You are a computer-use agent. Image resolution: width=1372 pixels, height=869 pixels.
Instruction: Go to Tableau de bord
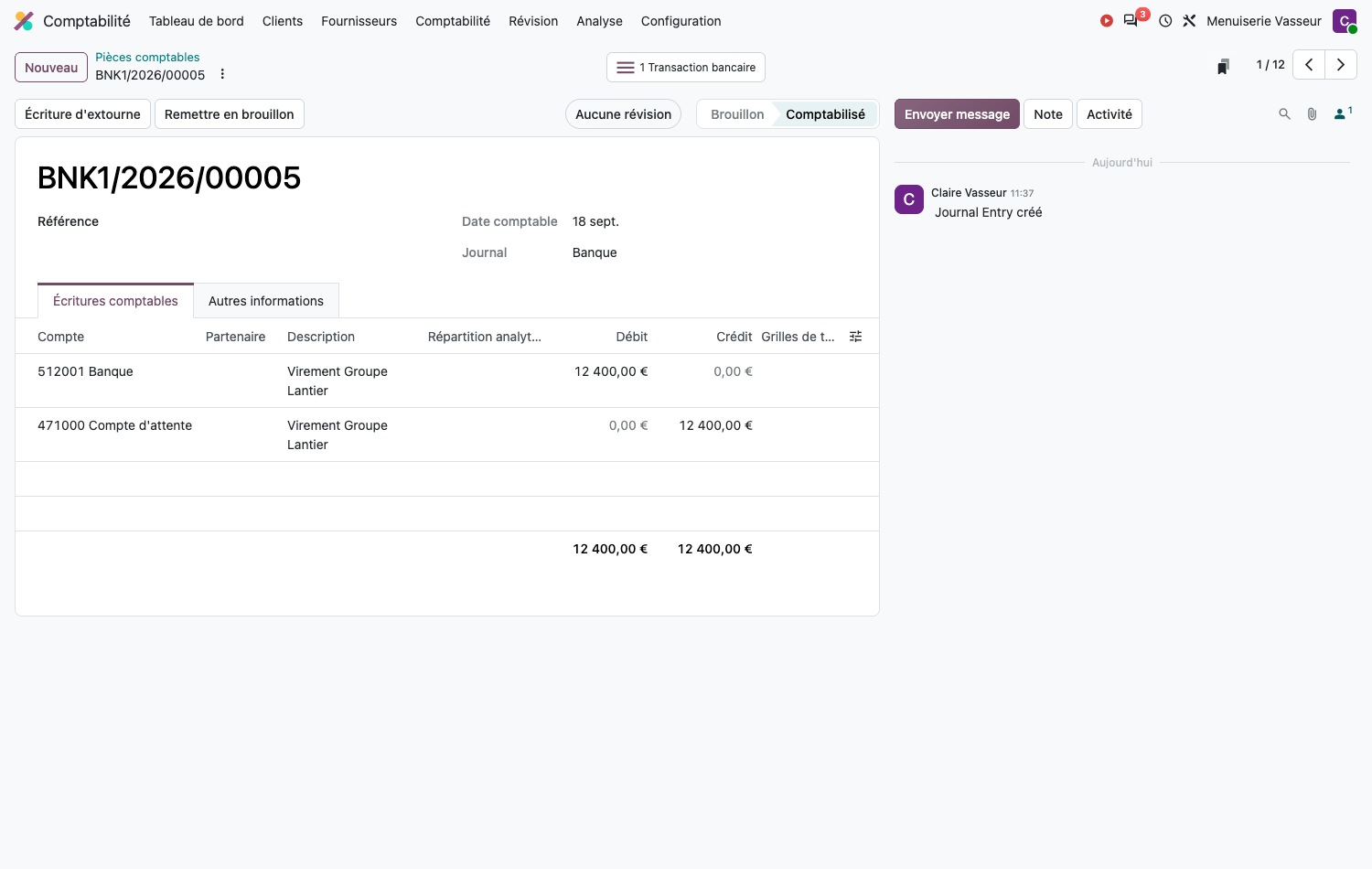197,21
